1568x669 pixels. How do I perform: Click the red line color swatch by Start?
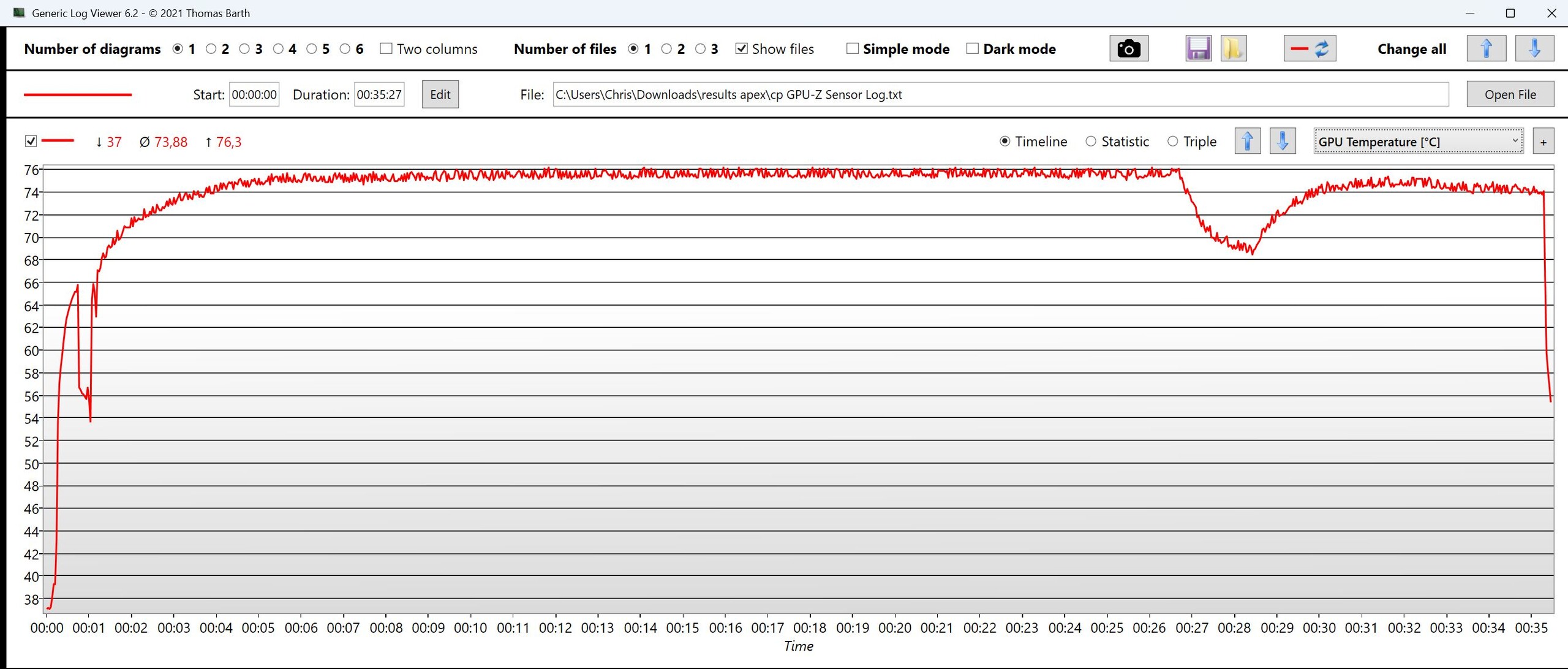click(x=78, y=94)
